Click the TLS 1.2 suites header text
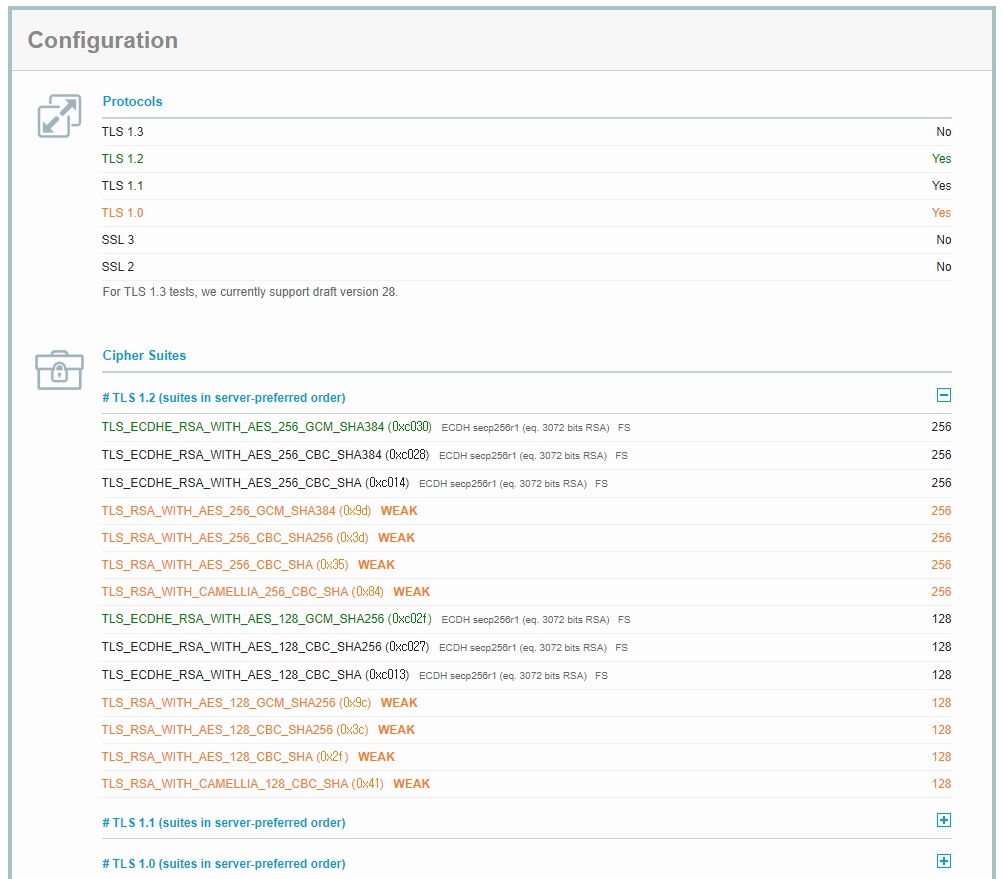Viewport: 1003px width, 879px height. coord(223,398)
